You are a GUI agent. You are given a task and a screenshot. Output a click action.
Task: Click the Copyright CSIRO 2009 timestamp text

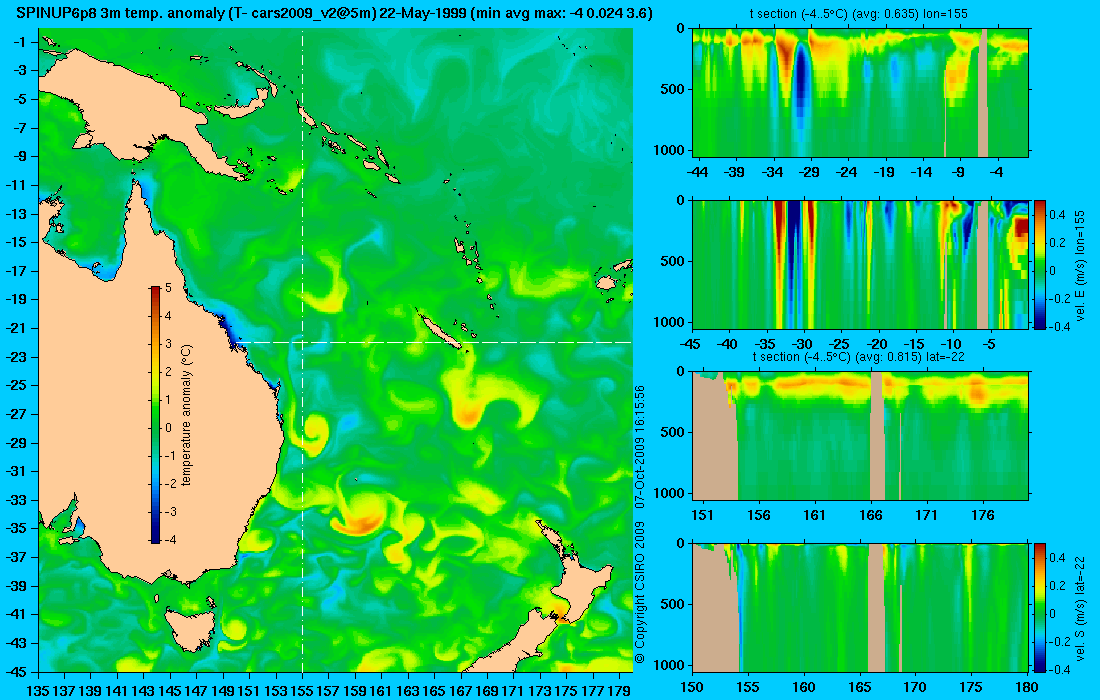click(640, 525)
